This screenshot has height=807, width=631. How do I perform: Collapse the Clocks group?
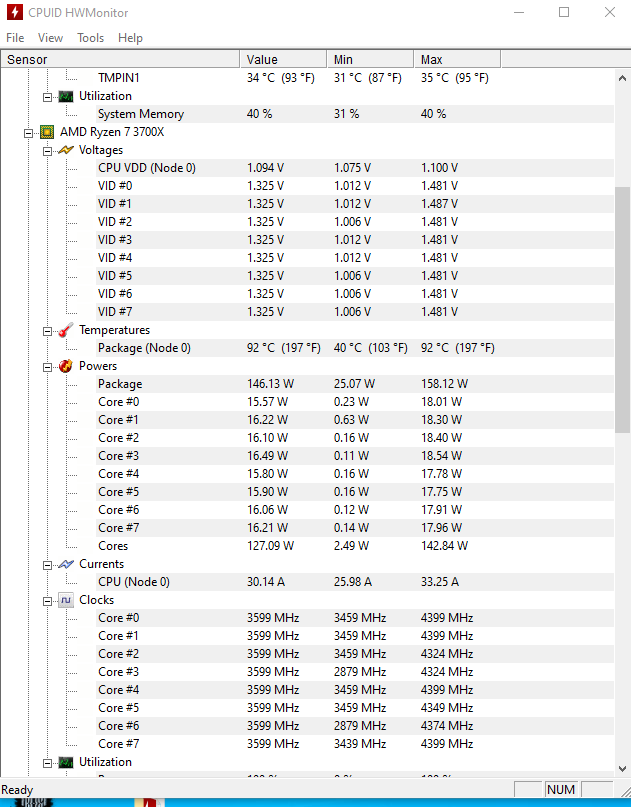click(47, 601)
